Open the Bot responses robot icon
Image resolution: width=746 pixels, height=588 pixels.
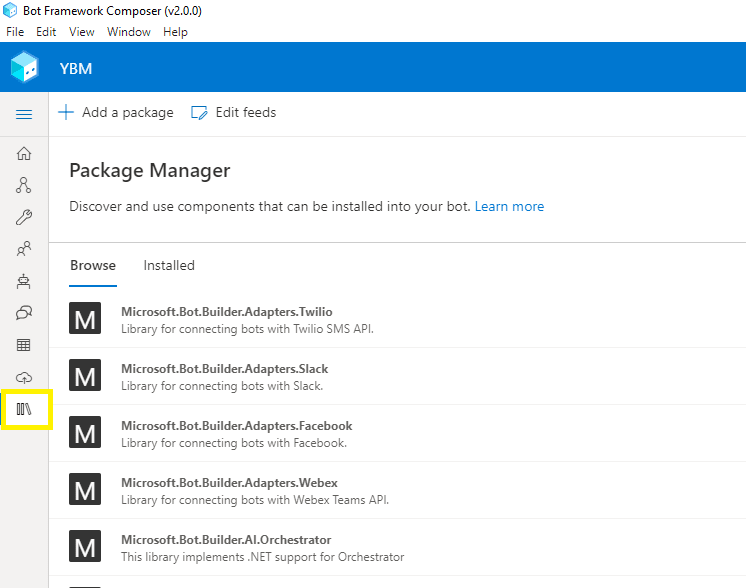tap(24, 281)
